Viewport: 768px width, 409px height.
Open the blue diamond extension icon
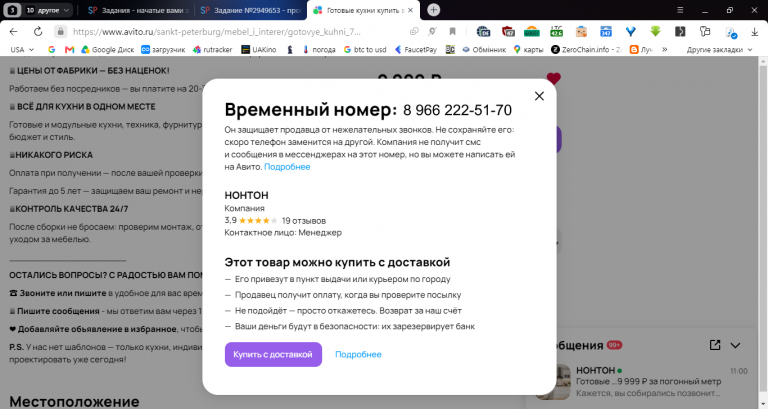click(x=631, y=32)
